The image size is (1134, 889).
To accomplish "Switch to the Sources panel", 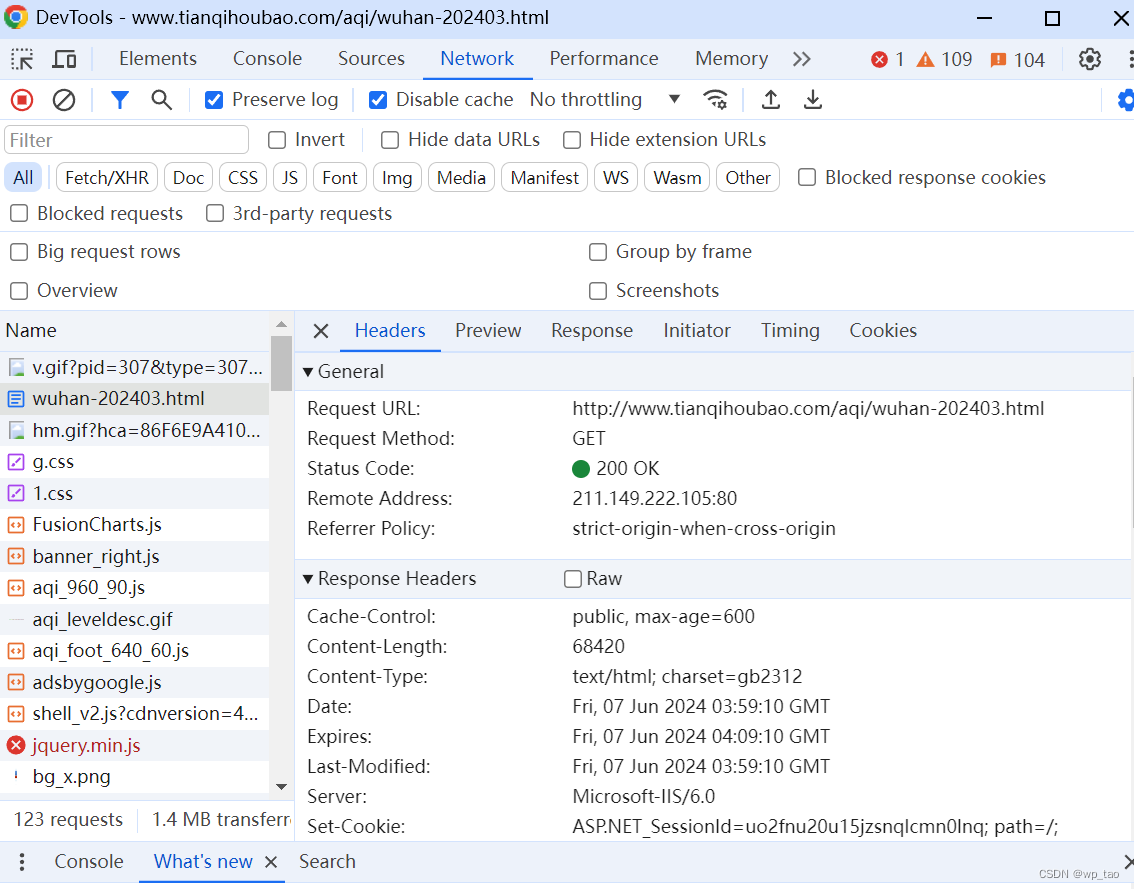I will click(x=371, y=59).
